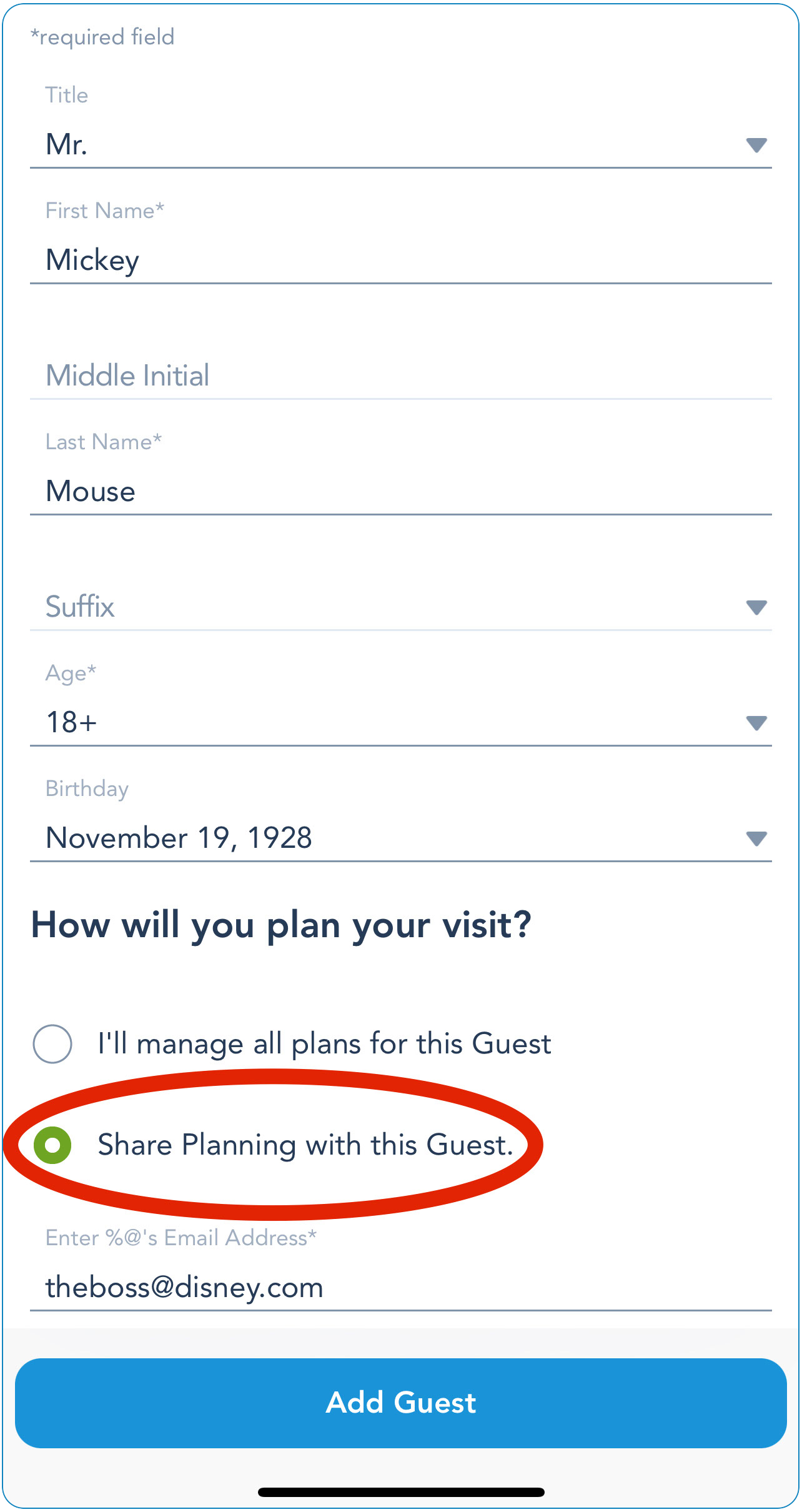Select the manage all plans radio button
The image size is (802, 1512).
pyautogui.click(x=52, y=1043)
